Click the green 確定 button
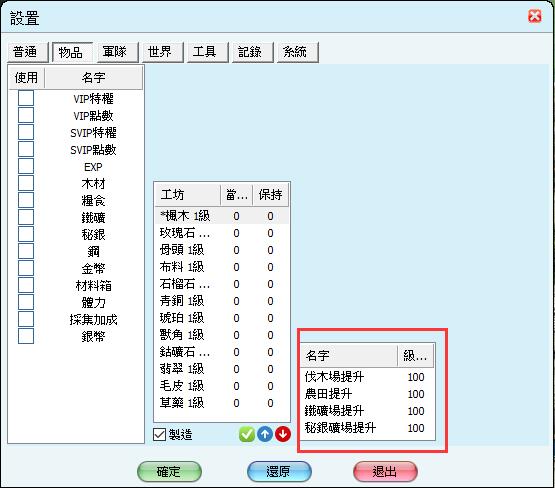 pos(169,471)
